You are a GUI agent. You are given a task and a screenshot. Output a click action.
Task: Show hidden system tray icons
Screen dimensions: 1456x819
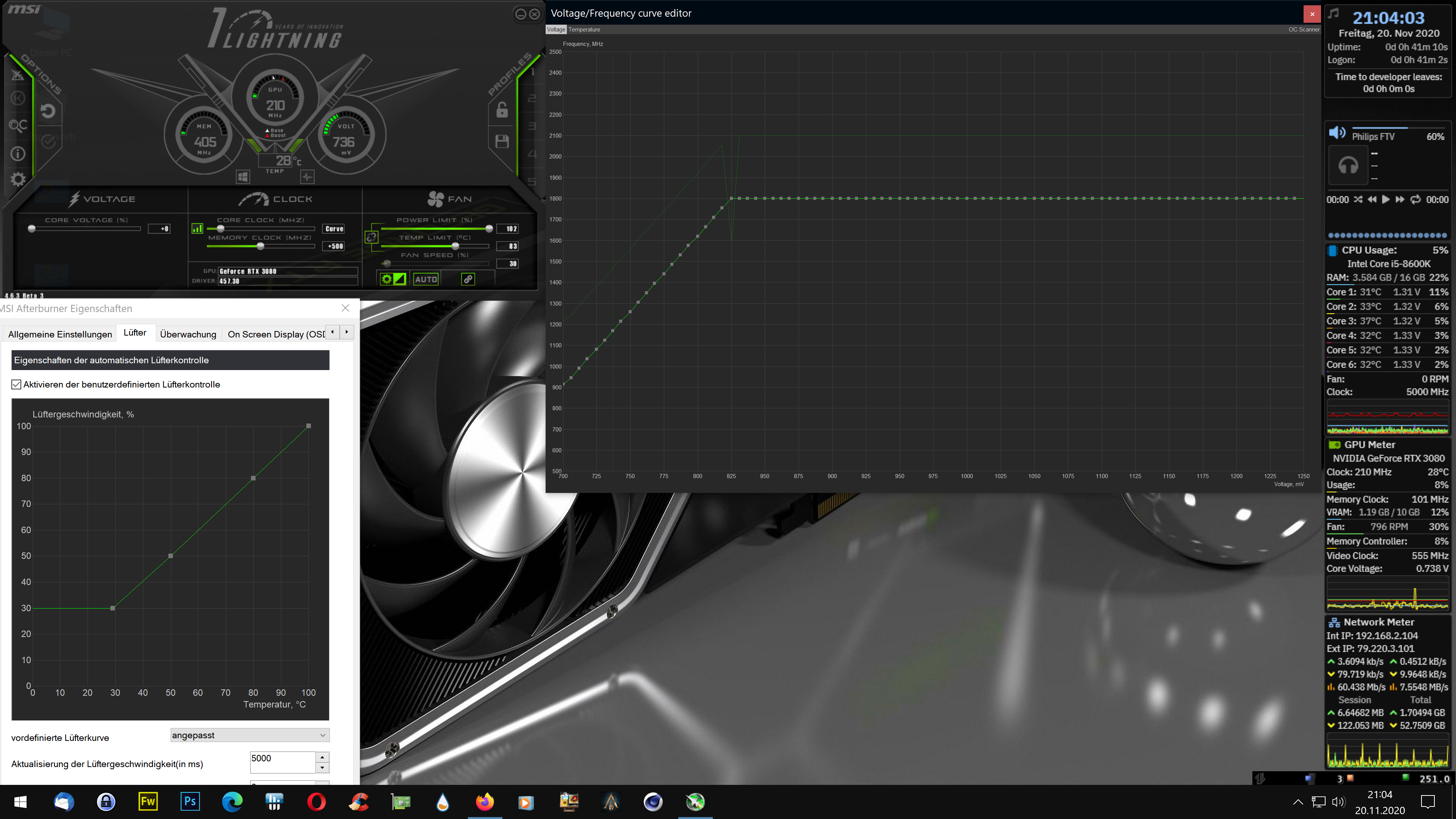click(1298, 802)
